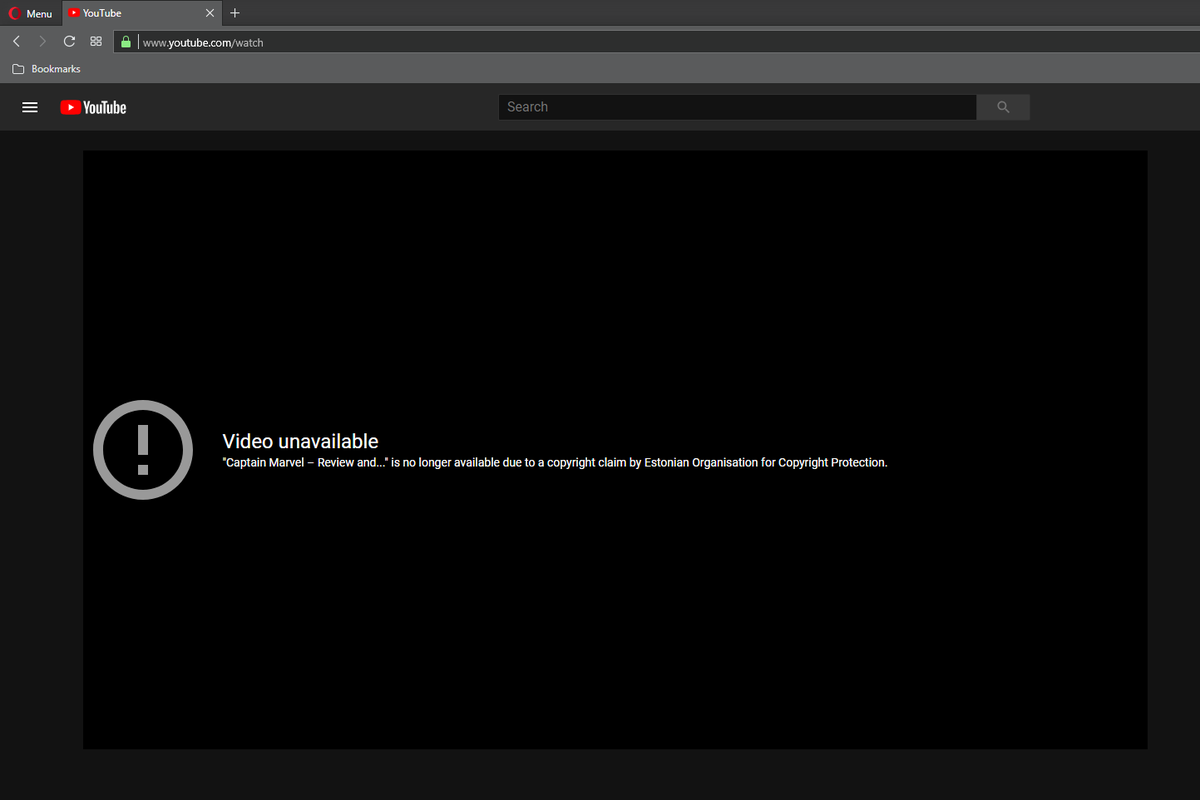Click the copyright claim message text
This screenshot has width=1200, height=800.
pos(555,462)
